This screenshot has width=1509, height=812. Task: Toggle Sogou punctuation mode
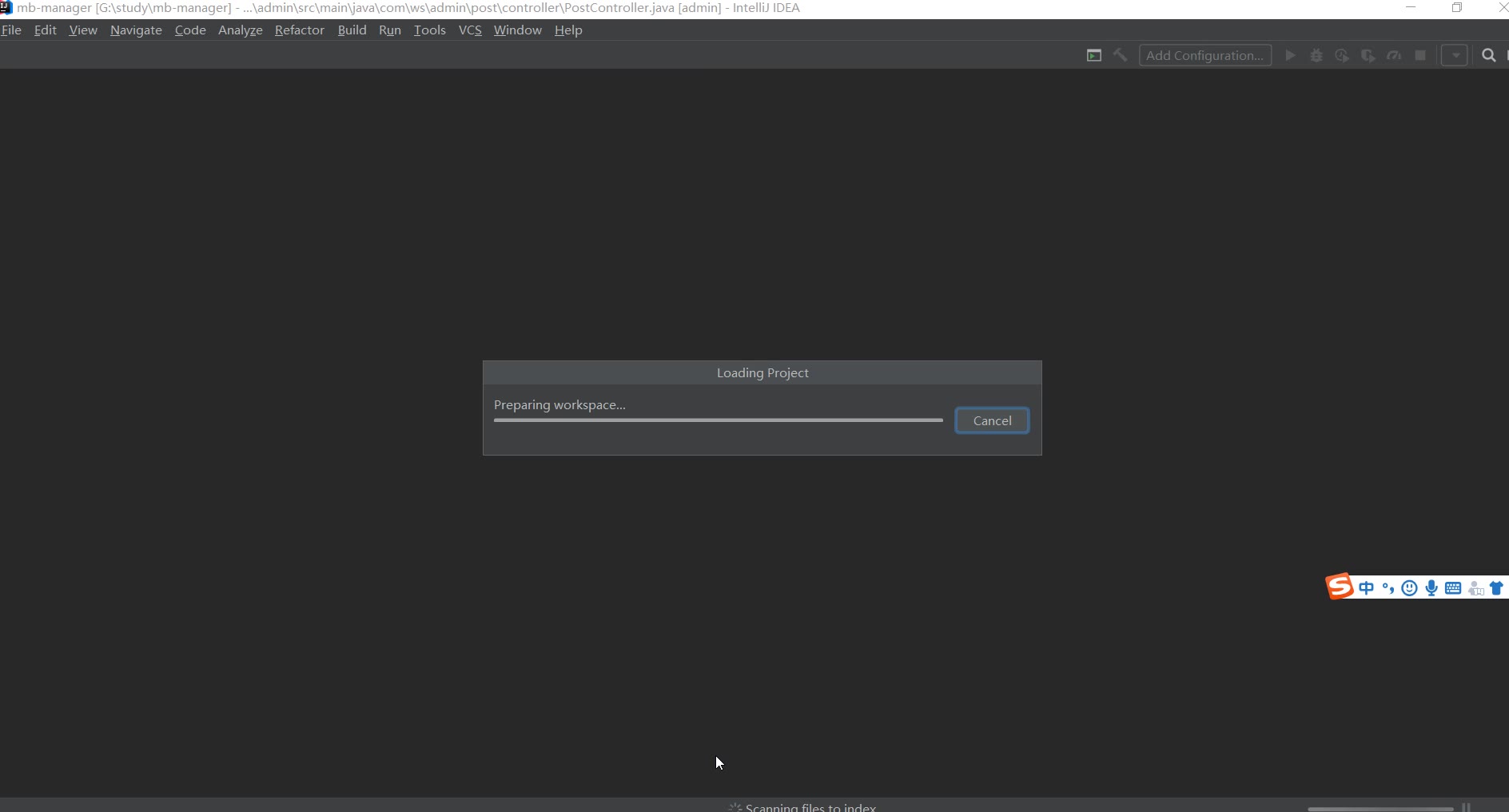point(1388,588)
